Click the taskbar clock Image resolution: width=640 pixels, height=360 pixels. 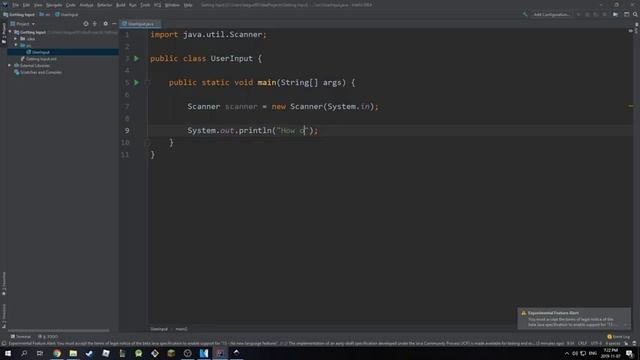coord(611,353)
